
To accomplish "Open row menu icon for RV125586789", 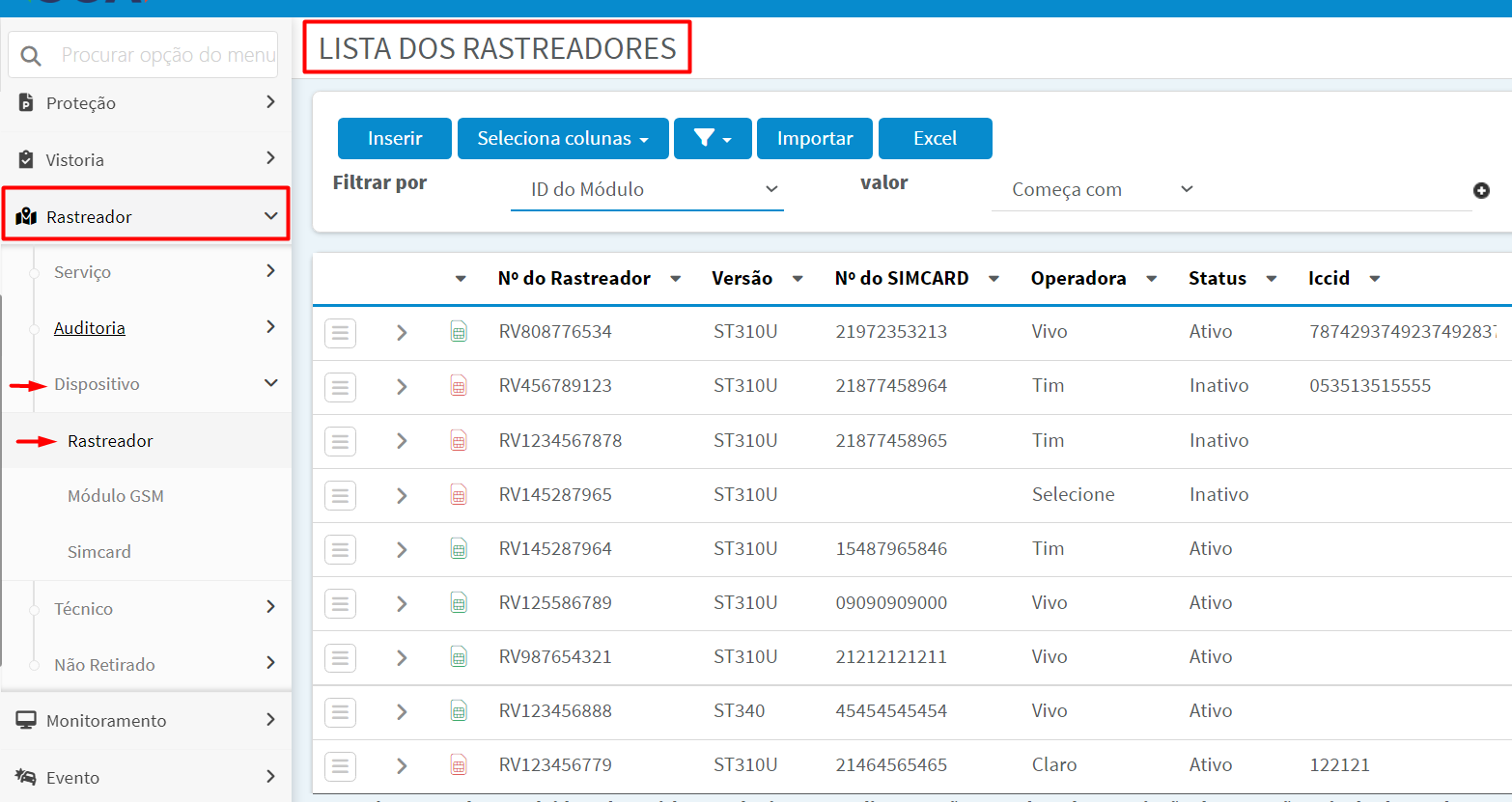I will 340,603.
